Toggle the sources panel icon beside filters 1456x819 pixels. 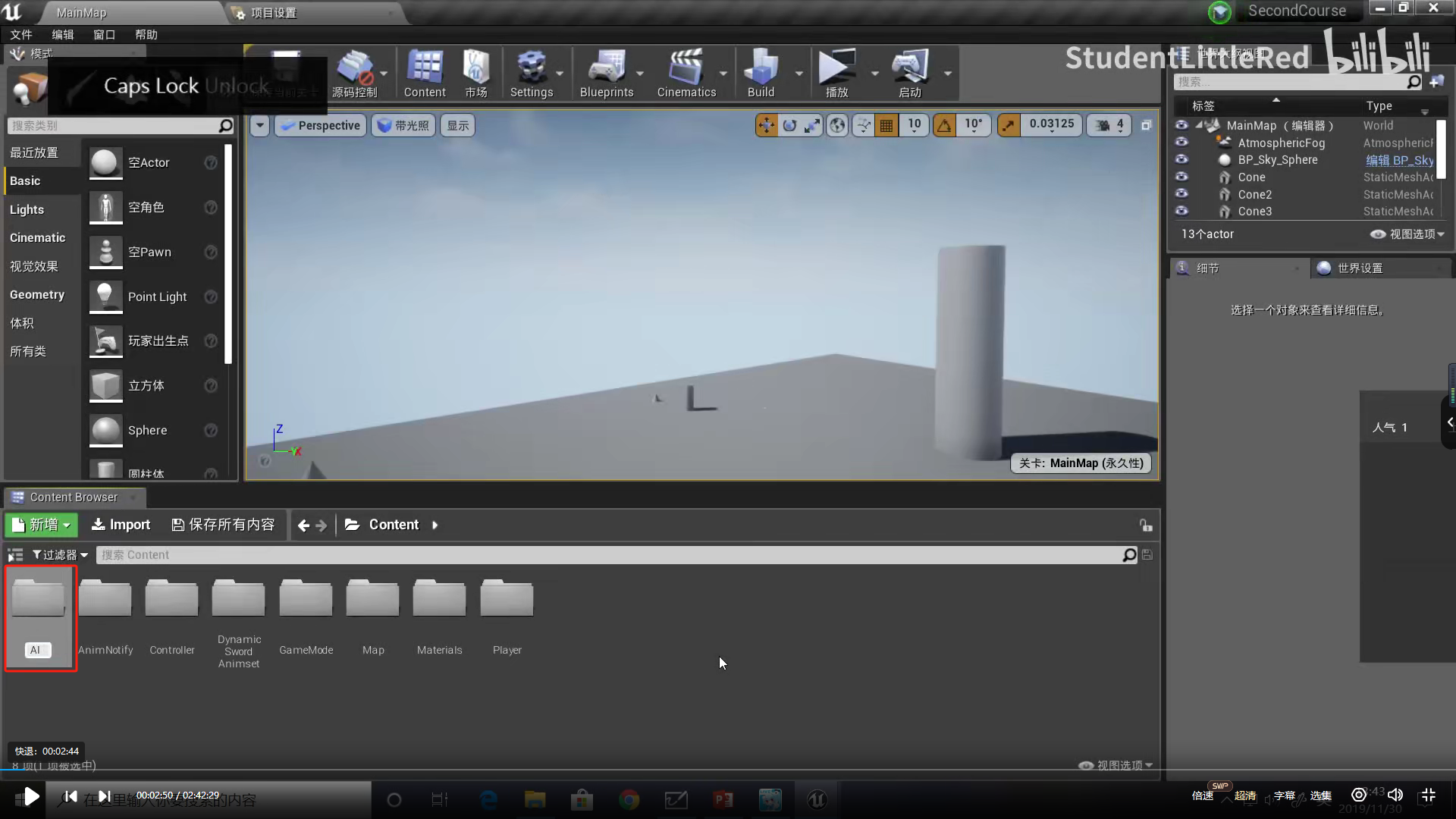click(x=15, y=554)
